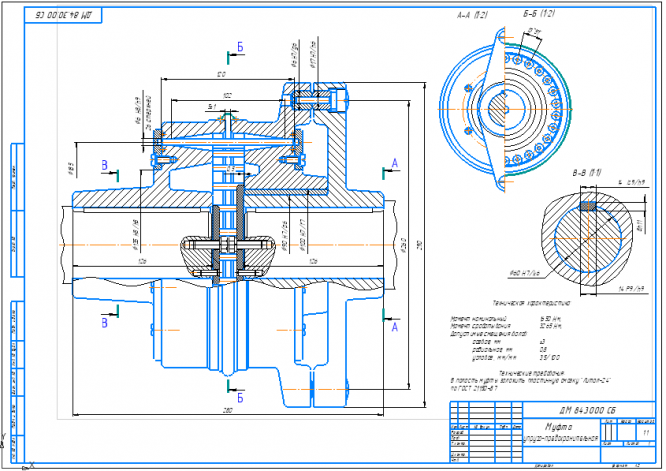Select the 280 overall length dimension

(x=228, y=411)
